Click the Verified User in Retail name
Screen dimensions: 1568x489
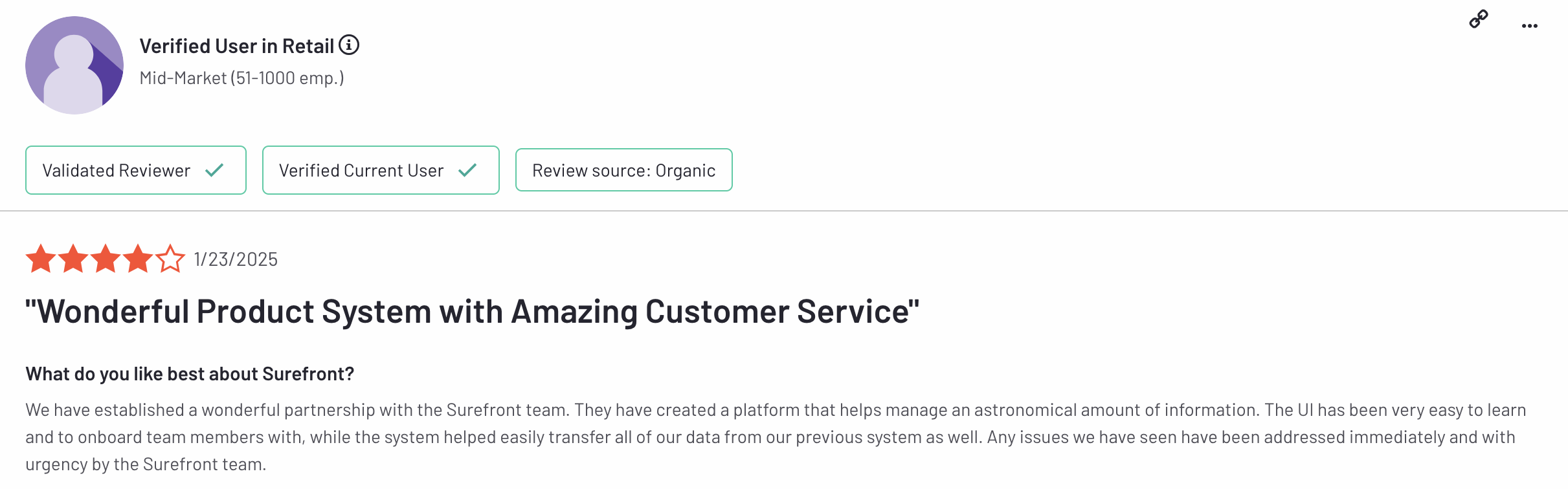coord(237,46)
